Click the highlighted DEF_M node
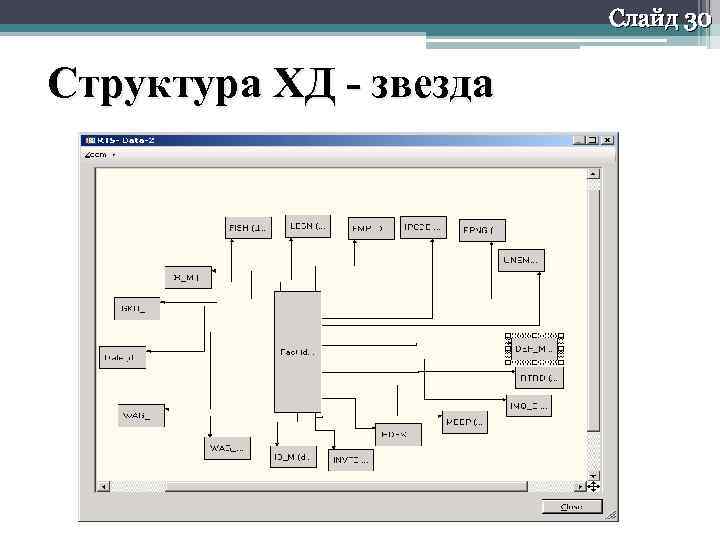Screen dimensions: 720x540 point(534,349)
